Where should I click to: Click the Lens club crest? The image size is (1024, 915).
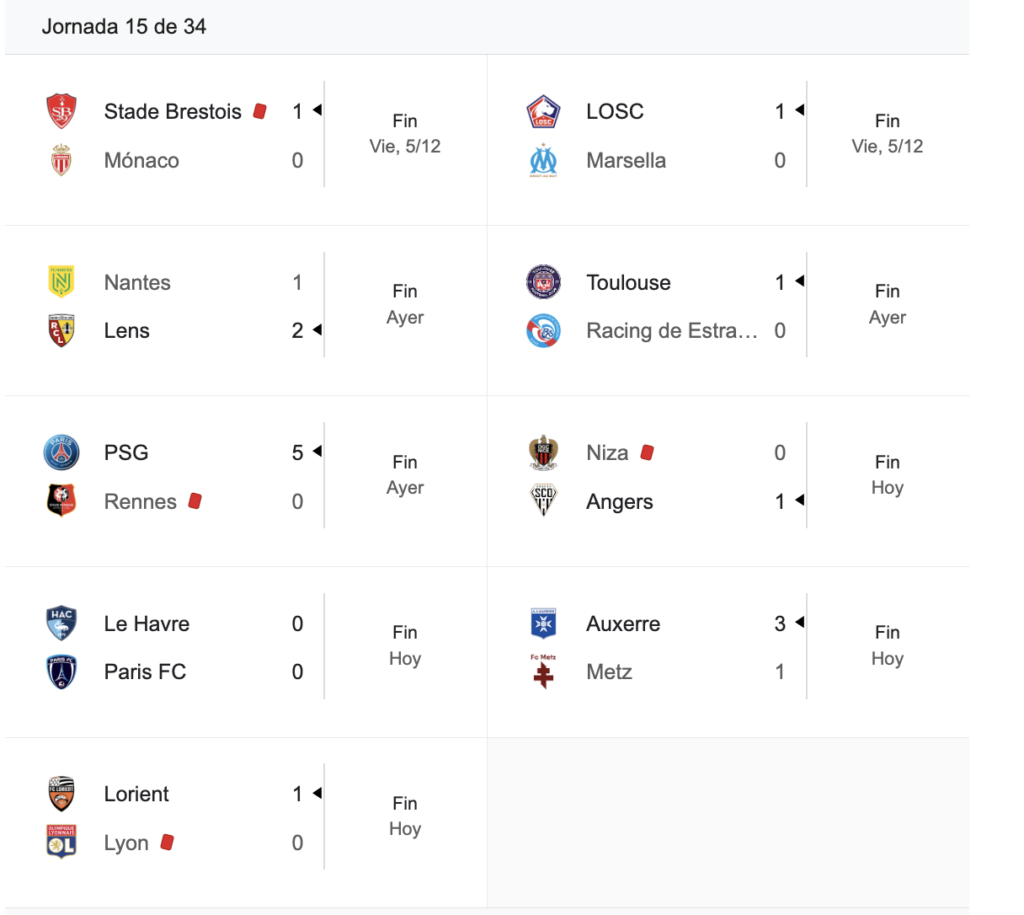point(62,331)
